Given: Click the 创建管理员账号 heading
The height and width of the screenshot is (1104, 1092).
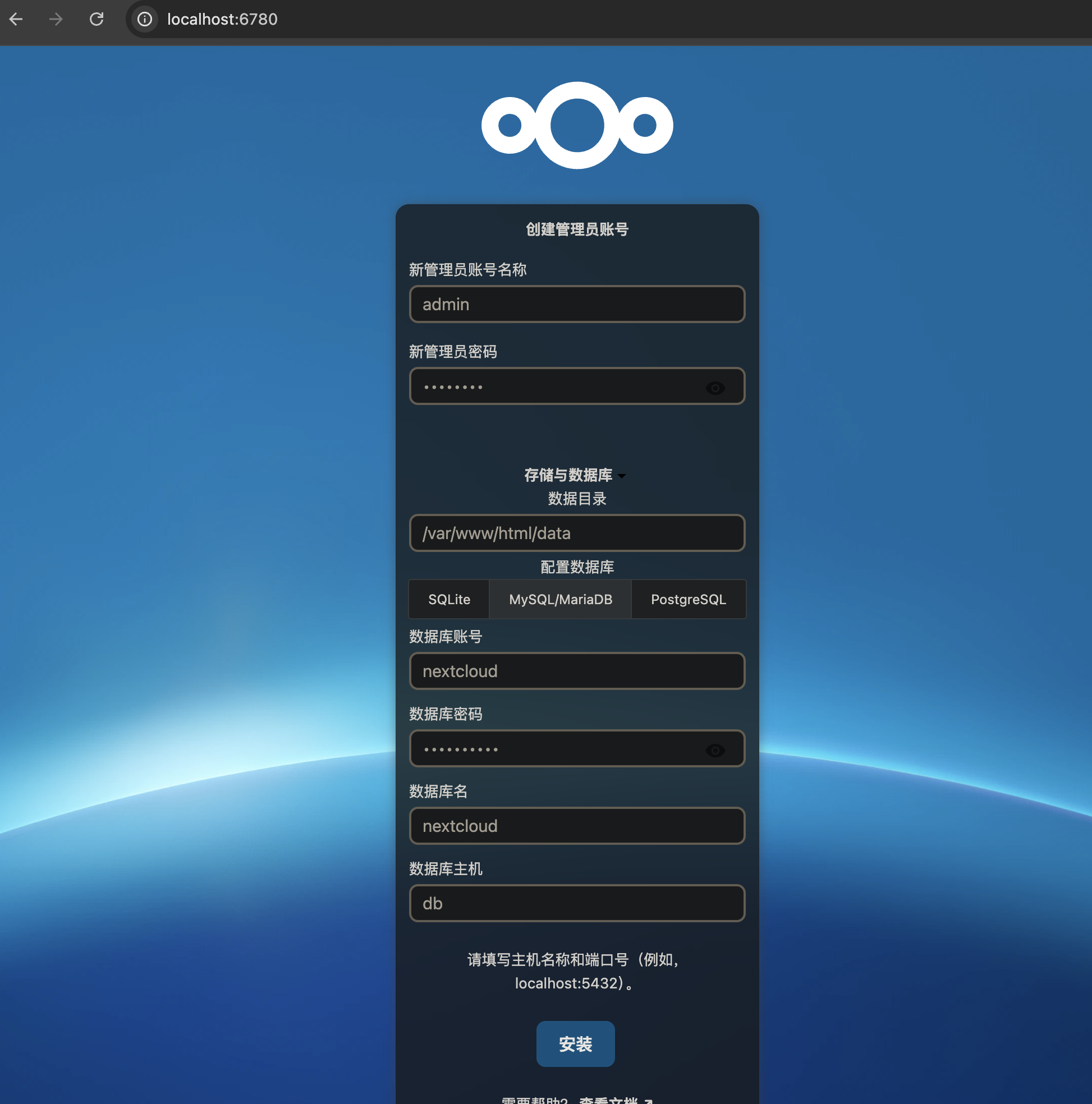Looking at the screenshot, I should [x=577, y=229].
